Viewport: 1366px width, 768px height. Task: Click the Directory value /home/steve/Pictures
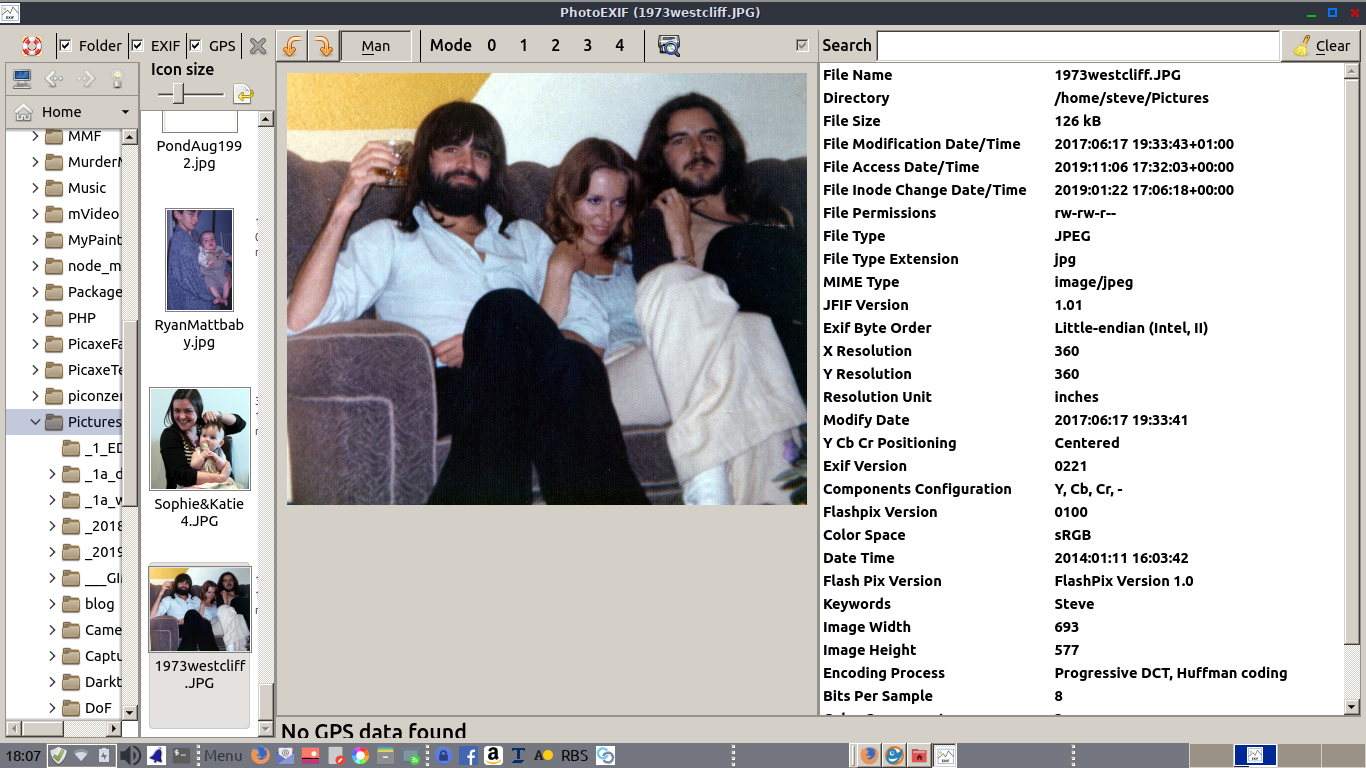[1131, 98]
